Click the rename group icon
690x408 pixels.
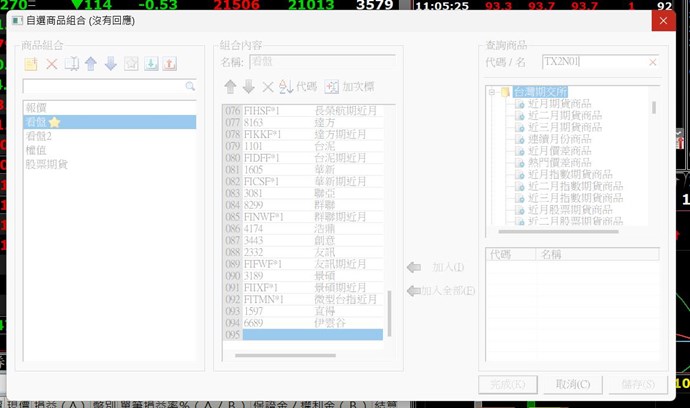(x=71, y=64)
